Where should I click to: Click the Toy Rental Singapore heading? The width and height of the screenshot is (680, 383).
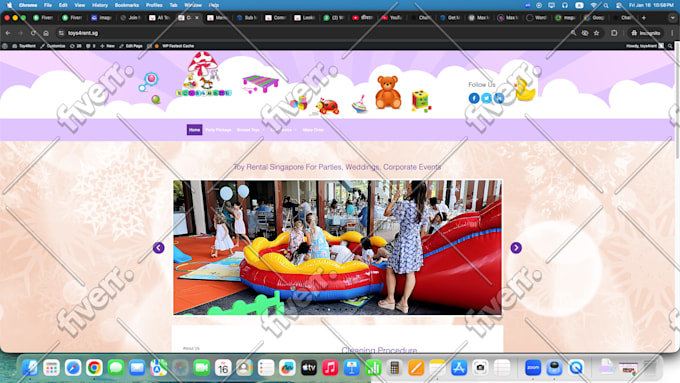click(337, 167)
